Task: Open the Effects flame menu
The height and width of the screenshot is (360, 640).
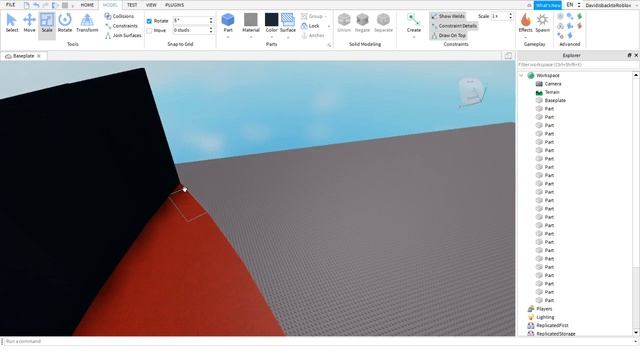Action: point(525,23)
